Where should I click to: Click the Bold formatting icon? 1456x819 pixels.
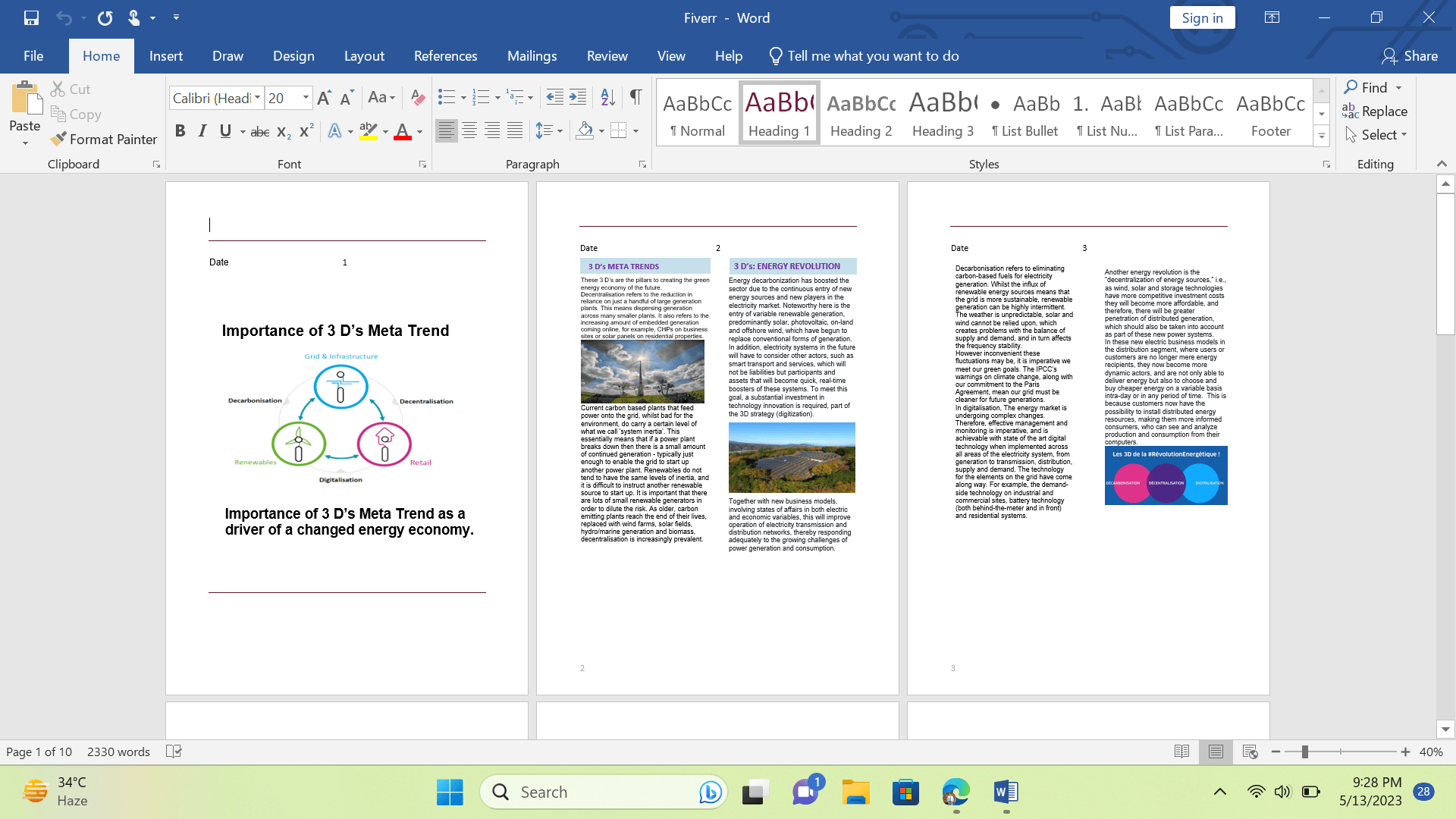180,131
